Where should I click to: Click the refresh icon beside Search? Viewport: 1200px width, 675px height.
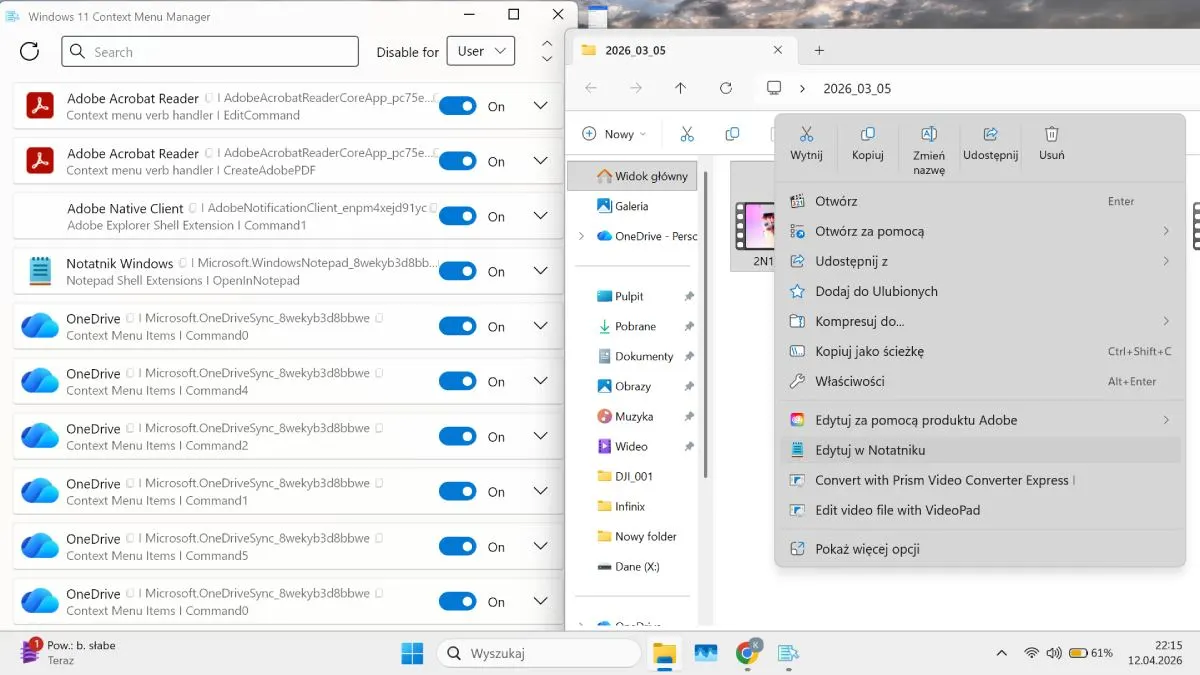(30, 52)
